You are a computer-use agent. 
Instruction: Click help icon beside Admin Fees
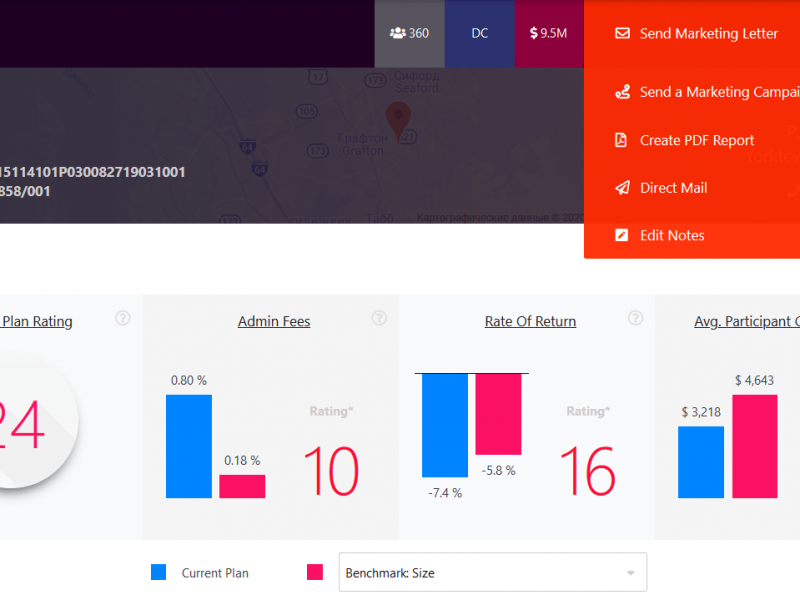click(379, 318)
